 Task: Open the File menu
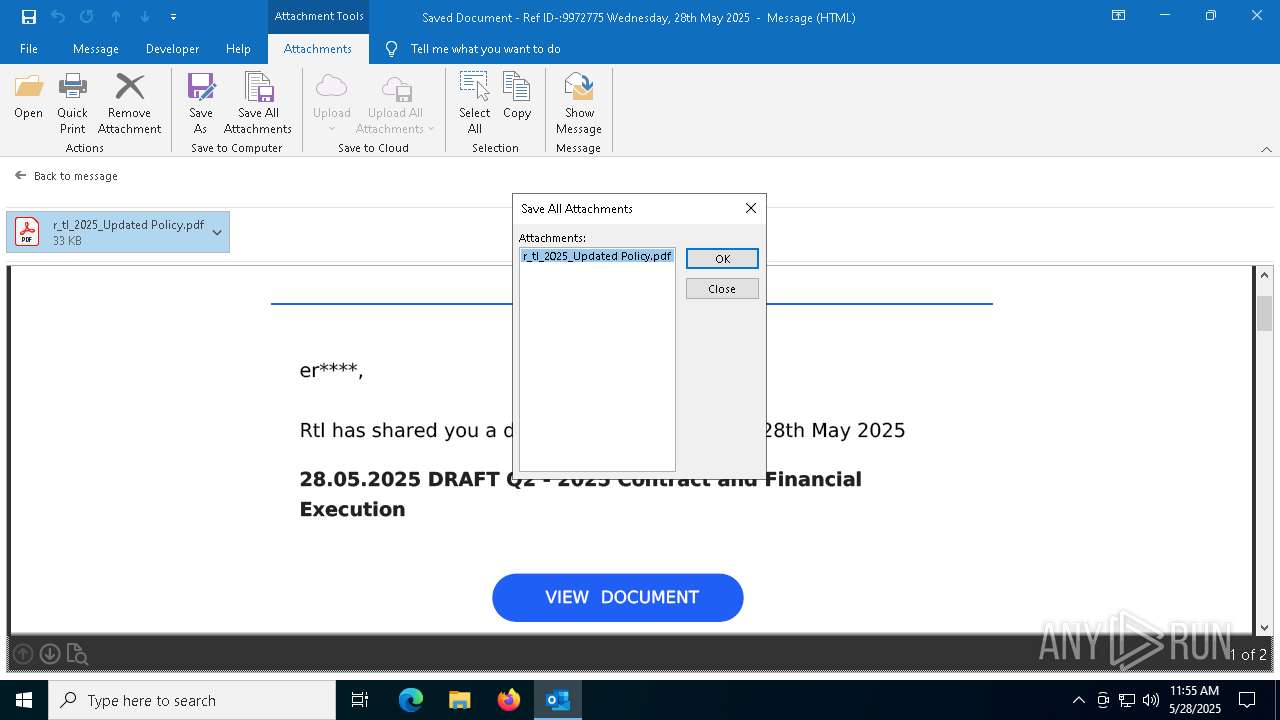(x=29, y=49)
